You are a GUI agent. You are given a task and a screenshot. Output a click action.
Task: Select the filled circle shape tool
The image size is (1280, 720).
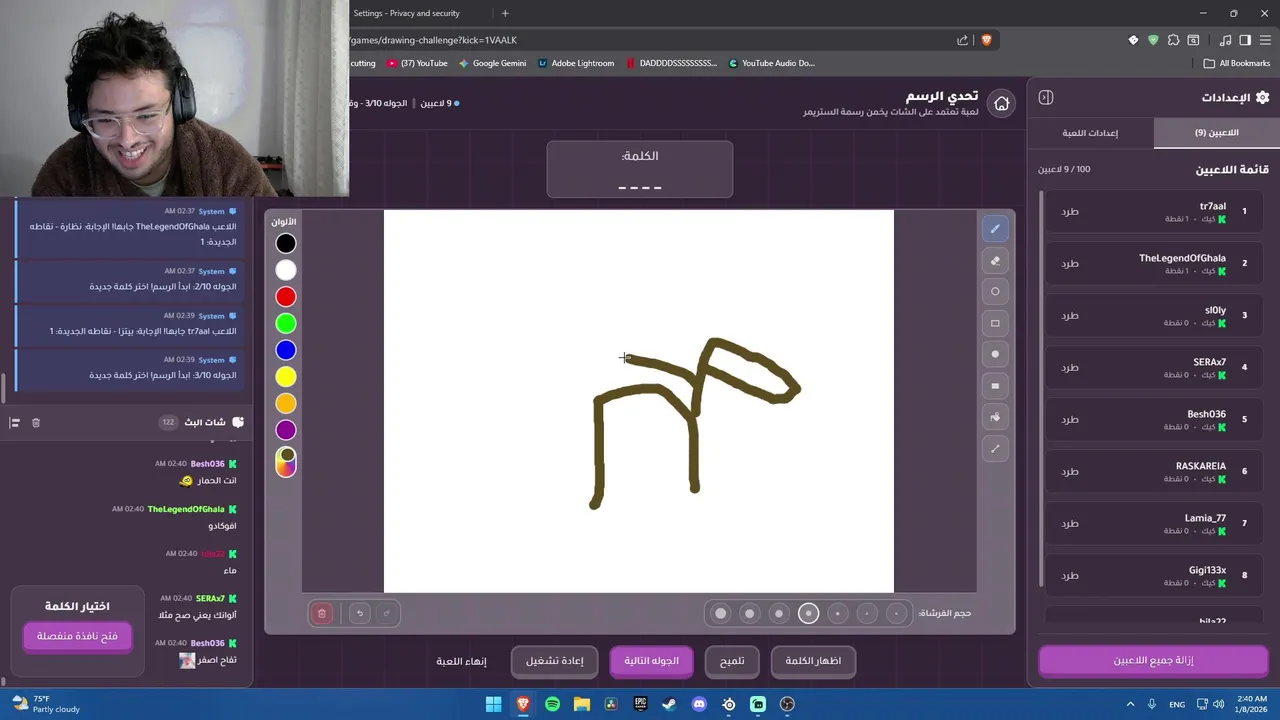[x=995, y=354]
